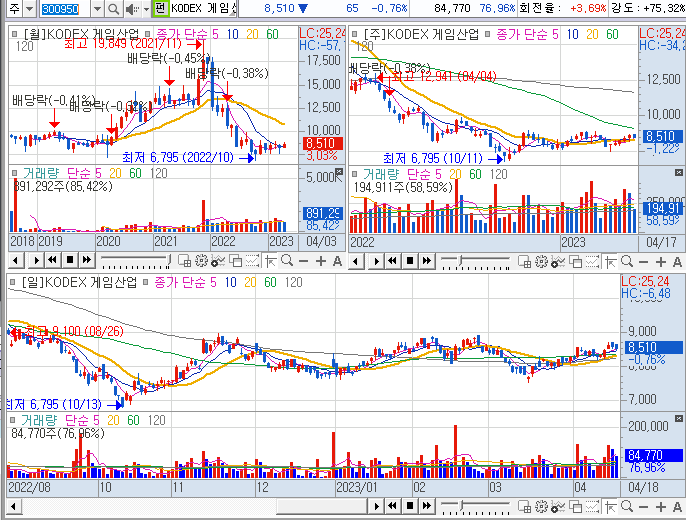Click monthly chart 'A' auto-scale icon

337,262
